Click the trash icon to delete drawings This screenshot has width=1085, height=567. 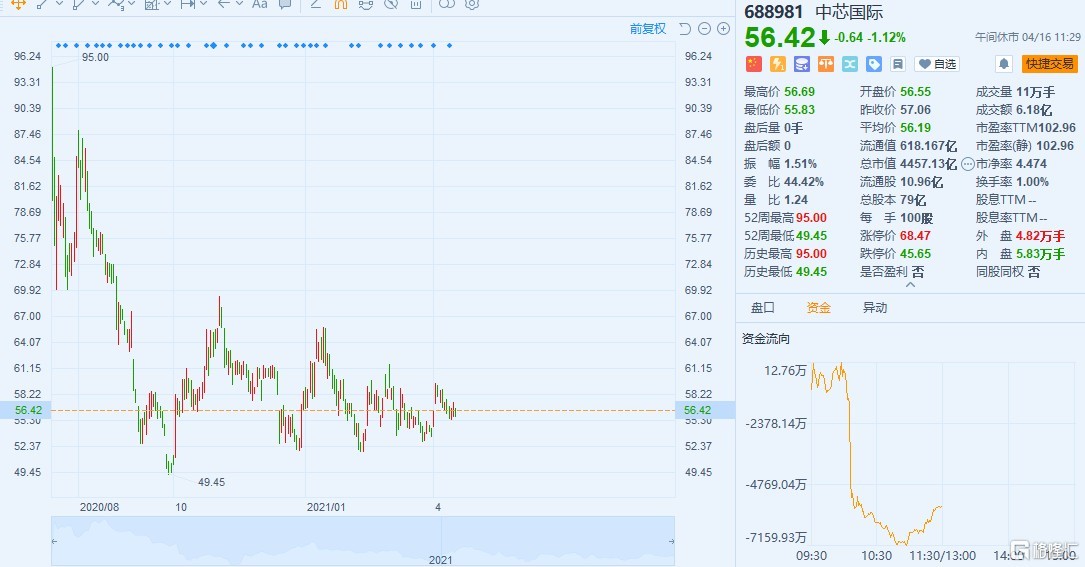tap(416, 4)
